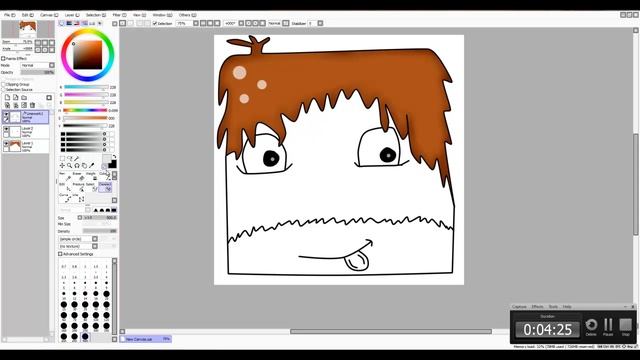Open the recorder Capture menu
Viewport: 640px width, 360px height.
[519, 307]
